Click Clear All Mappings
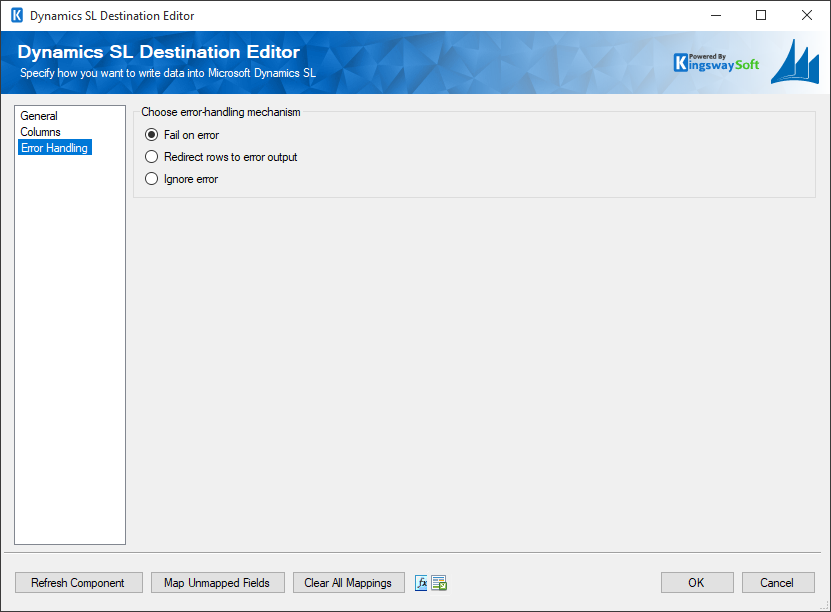The height and width of the screenshot is (612, 831). click(348, 583)
